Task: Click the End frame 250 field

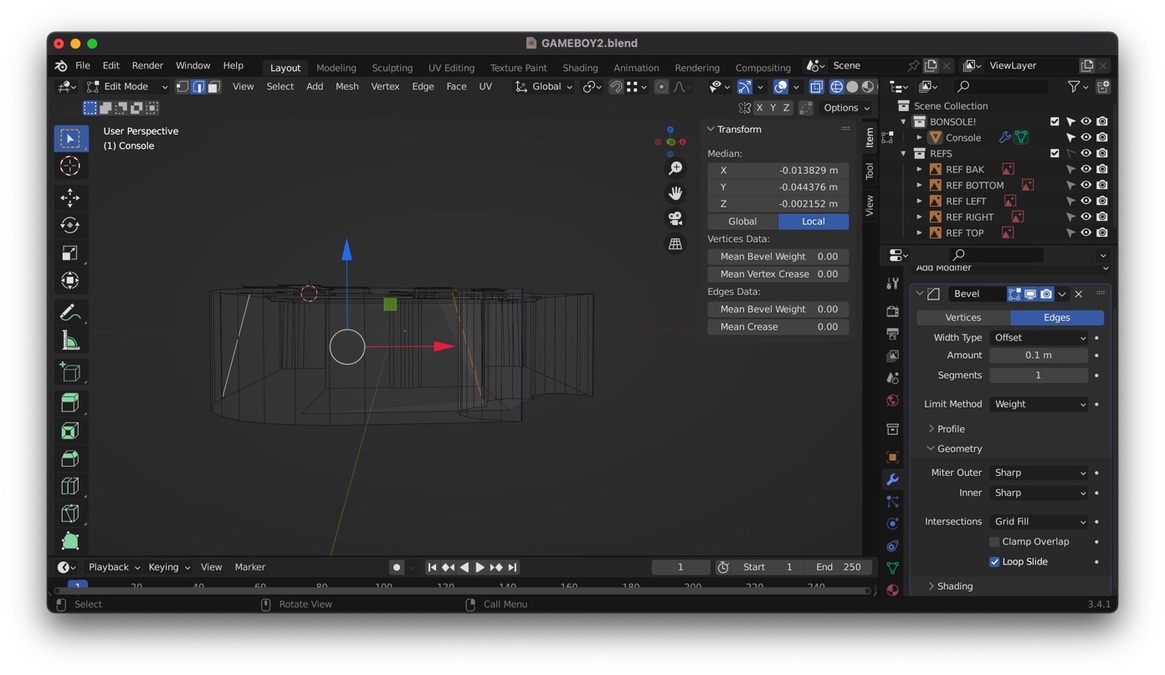Action: click(x=837, y=567)
